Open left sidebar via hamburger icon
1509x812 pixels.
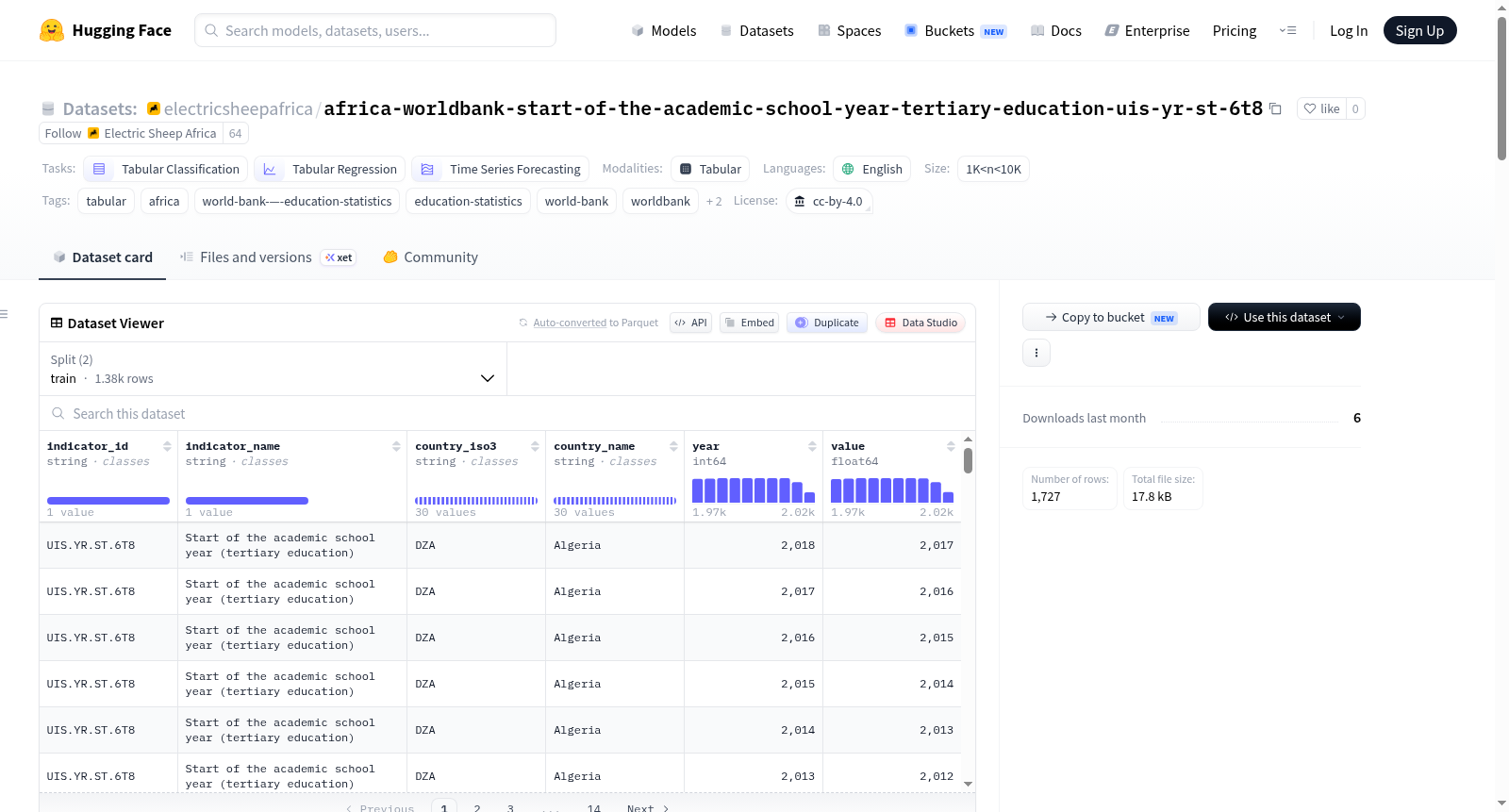pos(4,314)
